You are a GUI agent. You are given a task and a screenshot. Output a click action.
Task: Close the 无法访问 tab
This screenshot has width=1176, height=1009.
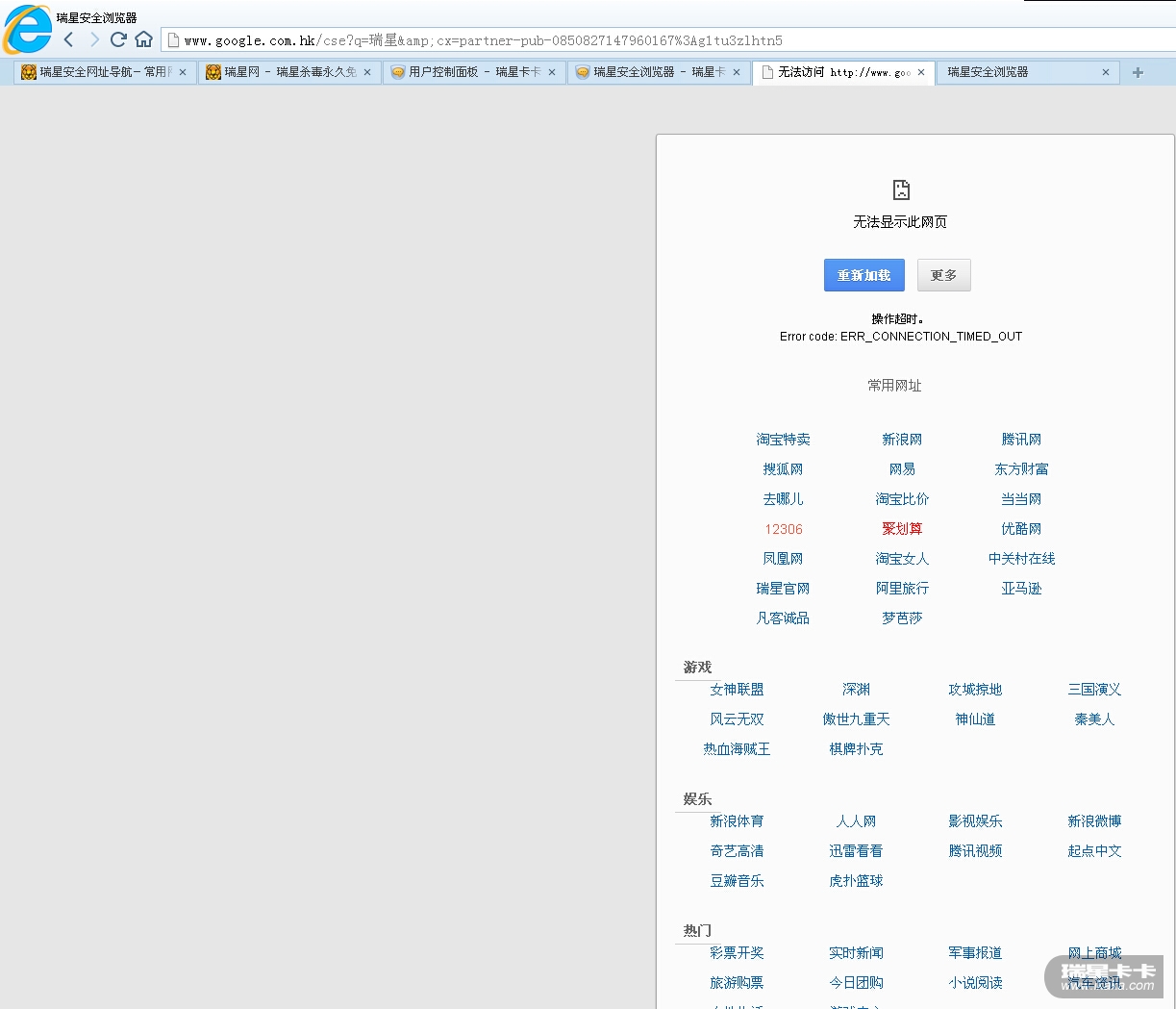tap(921, 72)
